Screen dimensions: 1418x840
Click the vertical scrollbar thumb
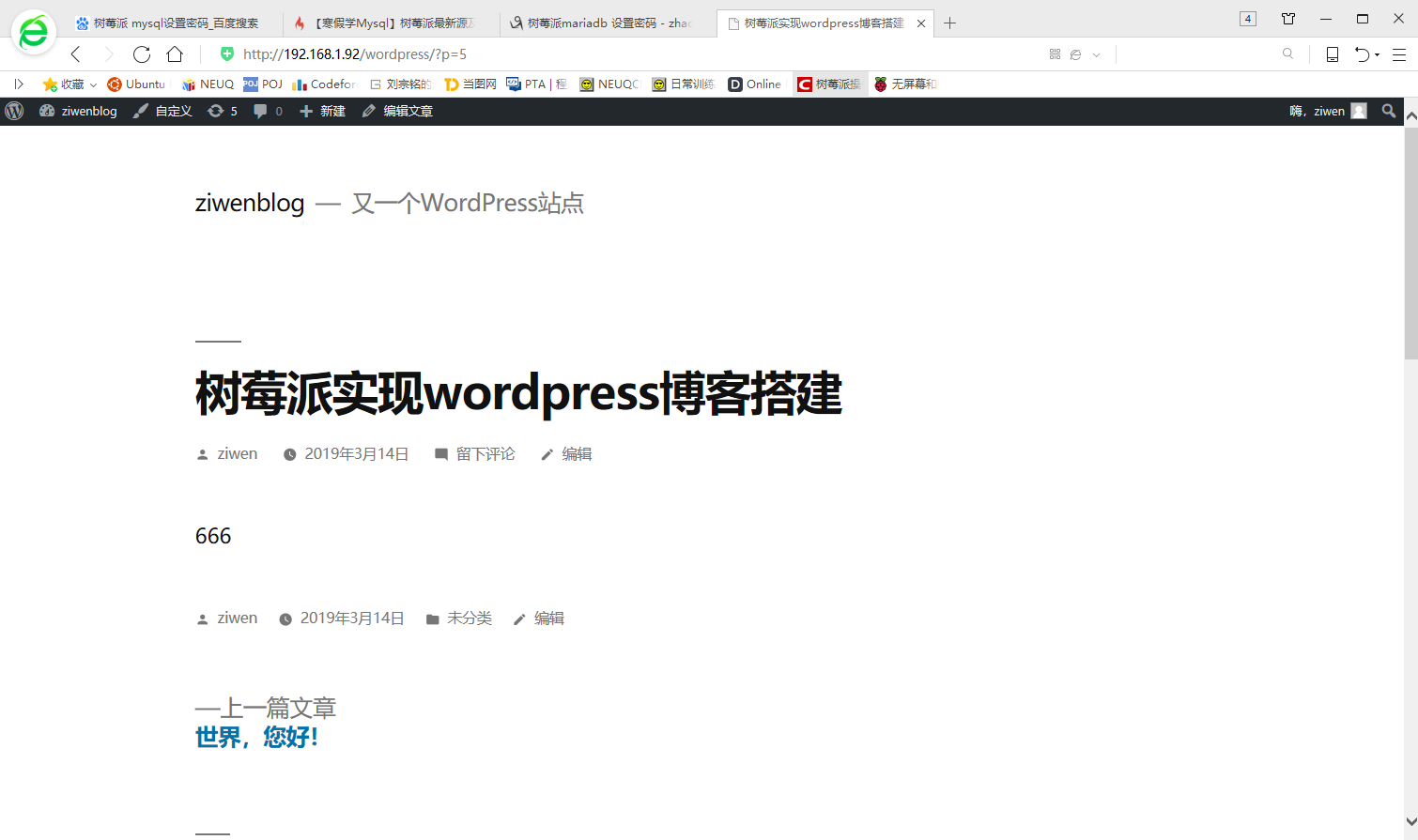1410,242
